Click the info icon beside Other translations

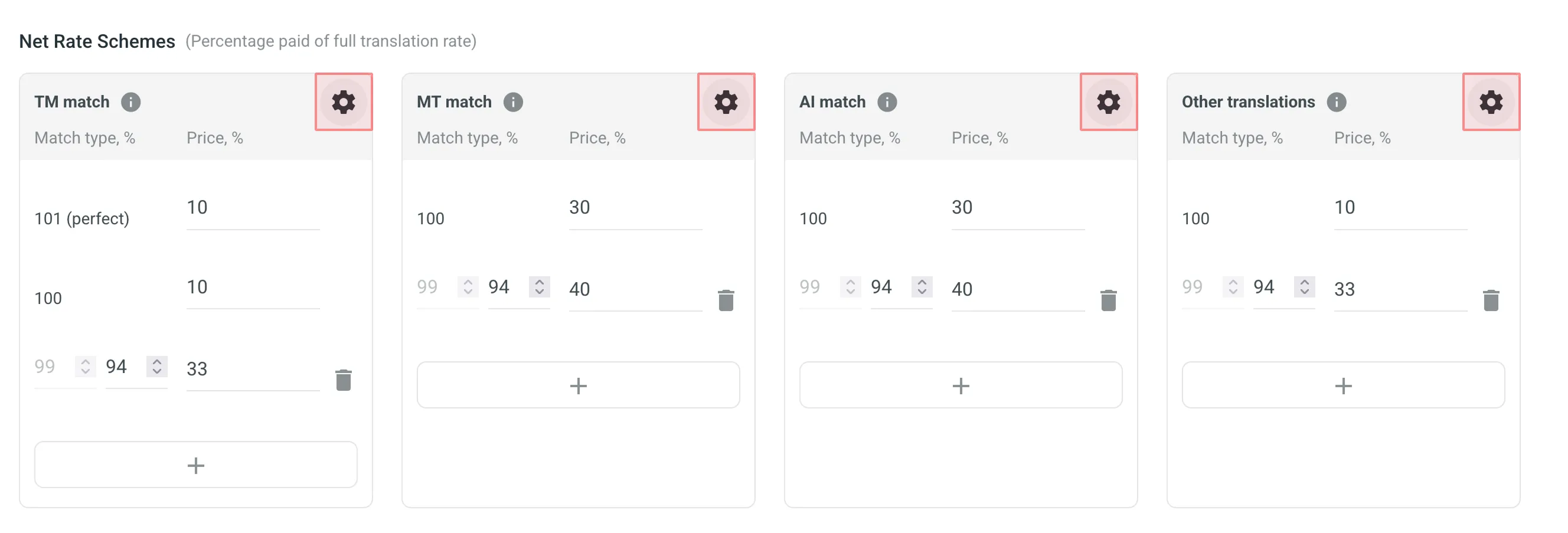[x=1337, y=102]
